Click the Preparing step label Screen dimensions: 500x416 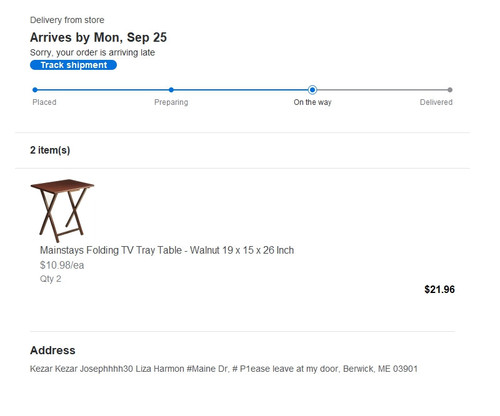pyautogui.click(x=171, y=102)
